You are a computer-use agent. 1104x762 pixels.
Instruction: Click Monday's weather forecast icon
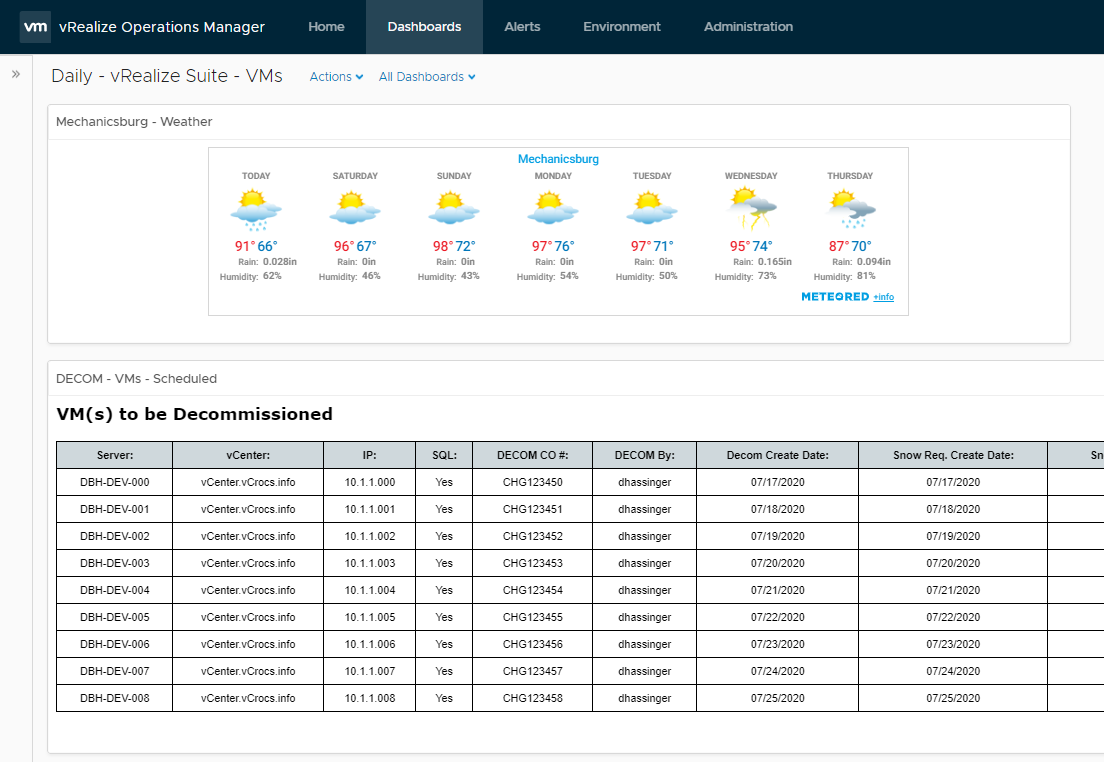pos(553,209)
